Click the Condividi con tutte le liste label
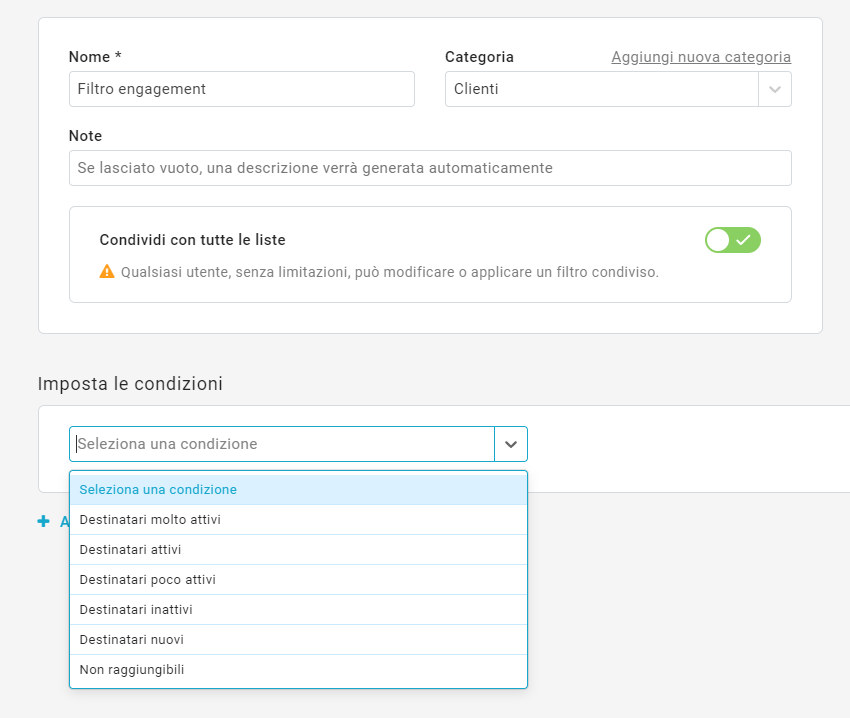This screenshot has height=718, width=850. click(192, 240)
